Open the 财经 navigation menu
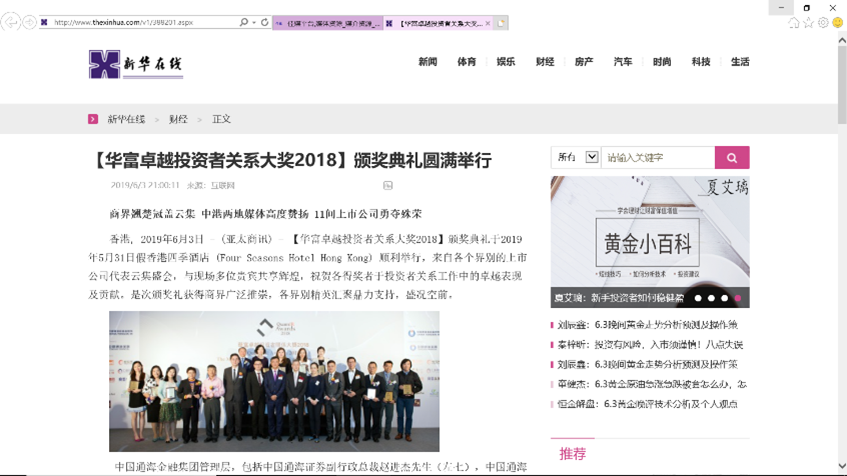The height and width of the screenshot is (476, 847). (x=544, y=62)
